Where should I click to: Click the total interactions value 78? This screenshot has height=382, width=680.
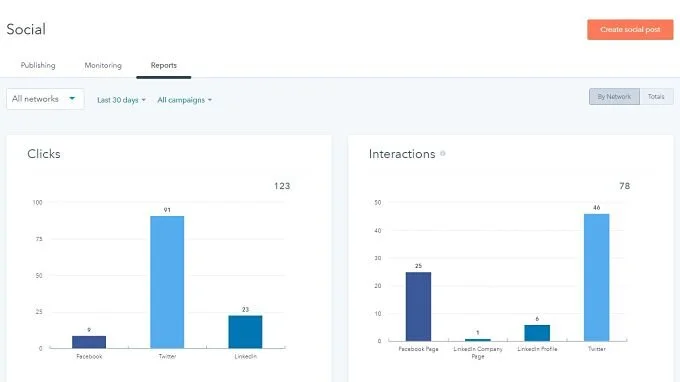[624, 186]
